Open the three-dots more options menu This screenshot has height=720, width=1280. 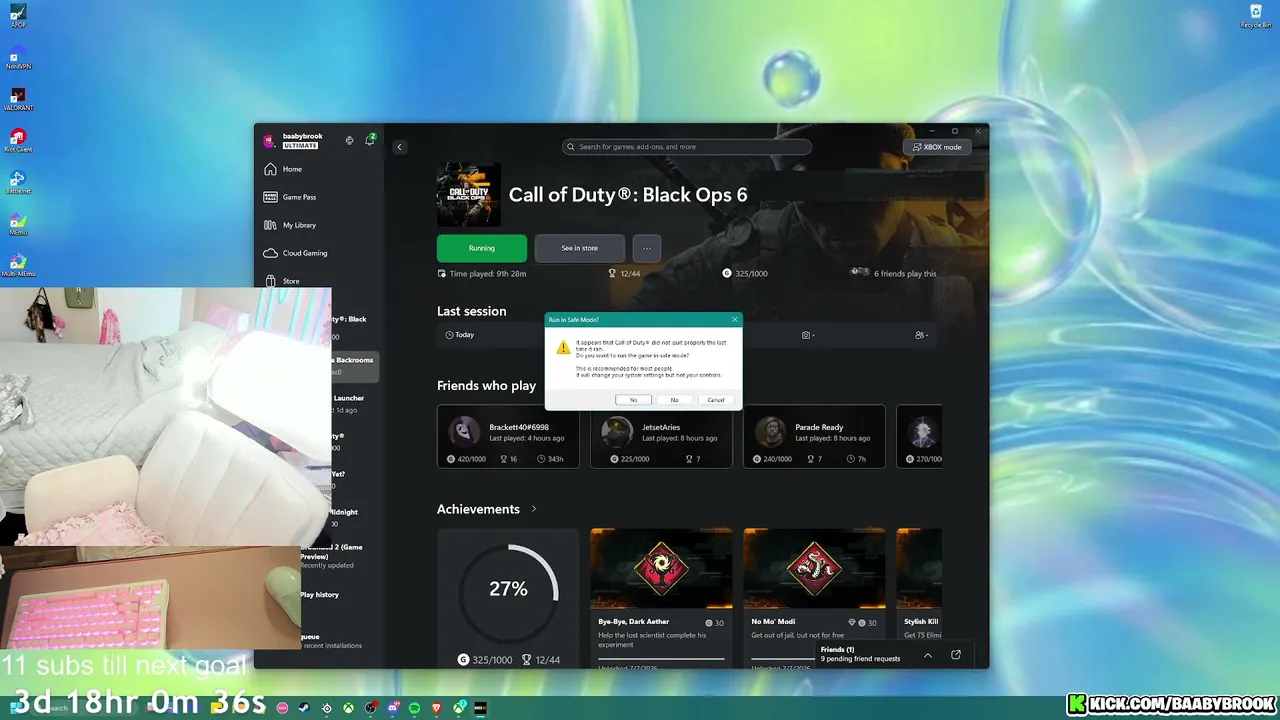coord(647,248)
